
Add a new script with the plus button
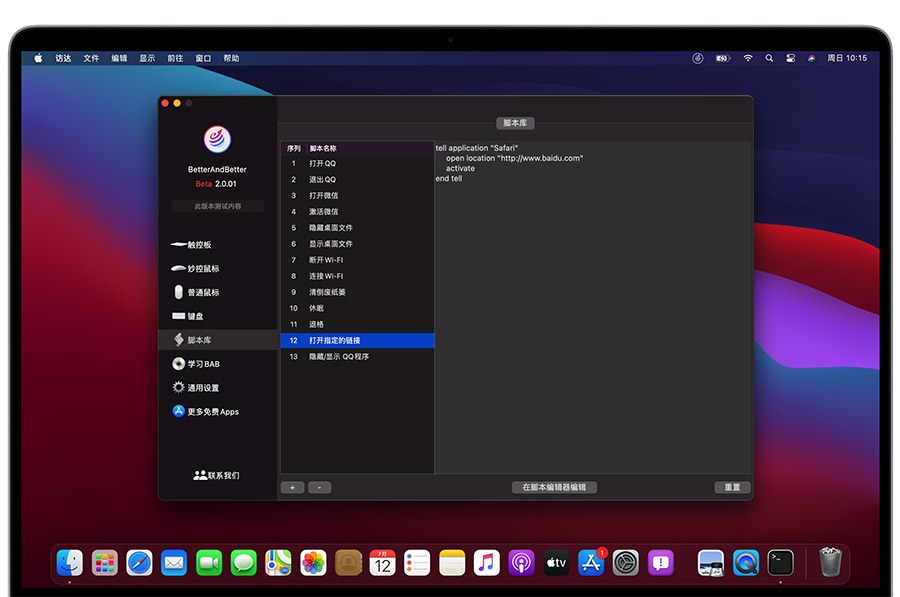click(x=293, y=487)
